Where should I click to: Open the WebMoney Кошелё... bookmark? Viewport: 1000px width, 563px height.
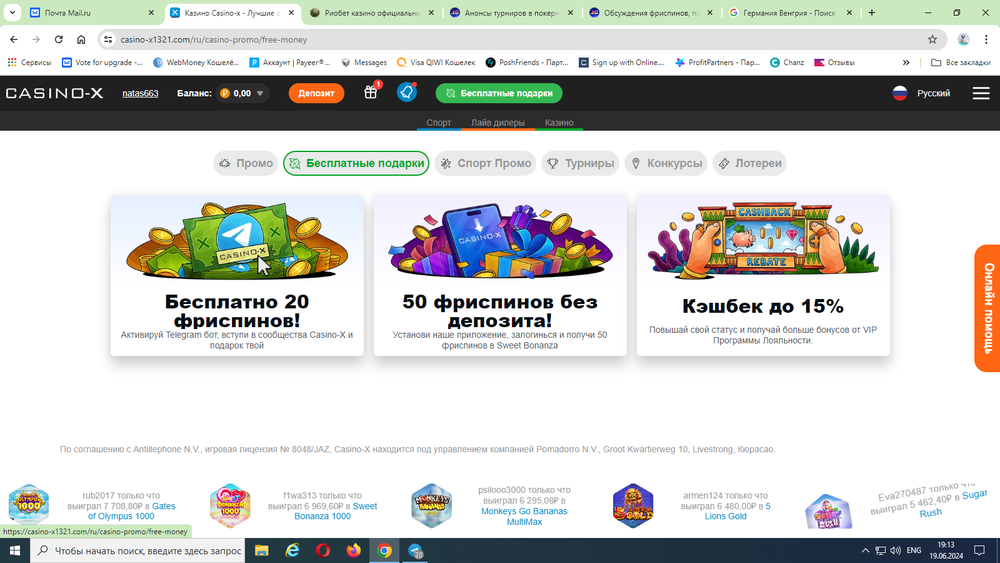[196, 62]
